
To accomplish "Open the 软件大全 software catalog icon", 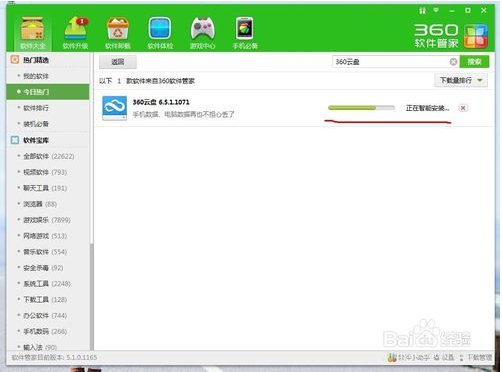I will tap(32, 33).
